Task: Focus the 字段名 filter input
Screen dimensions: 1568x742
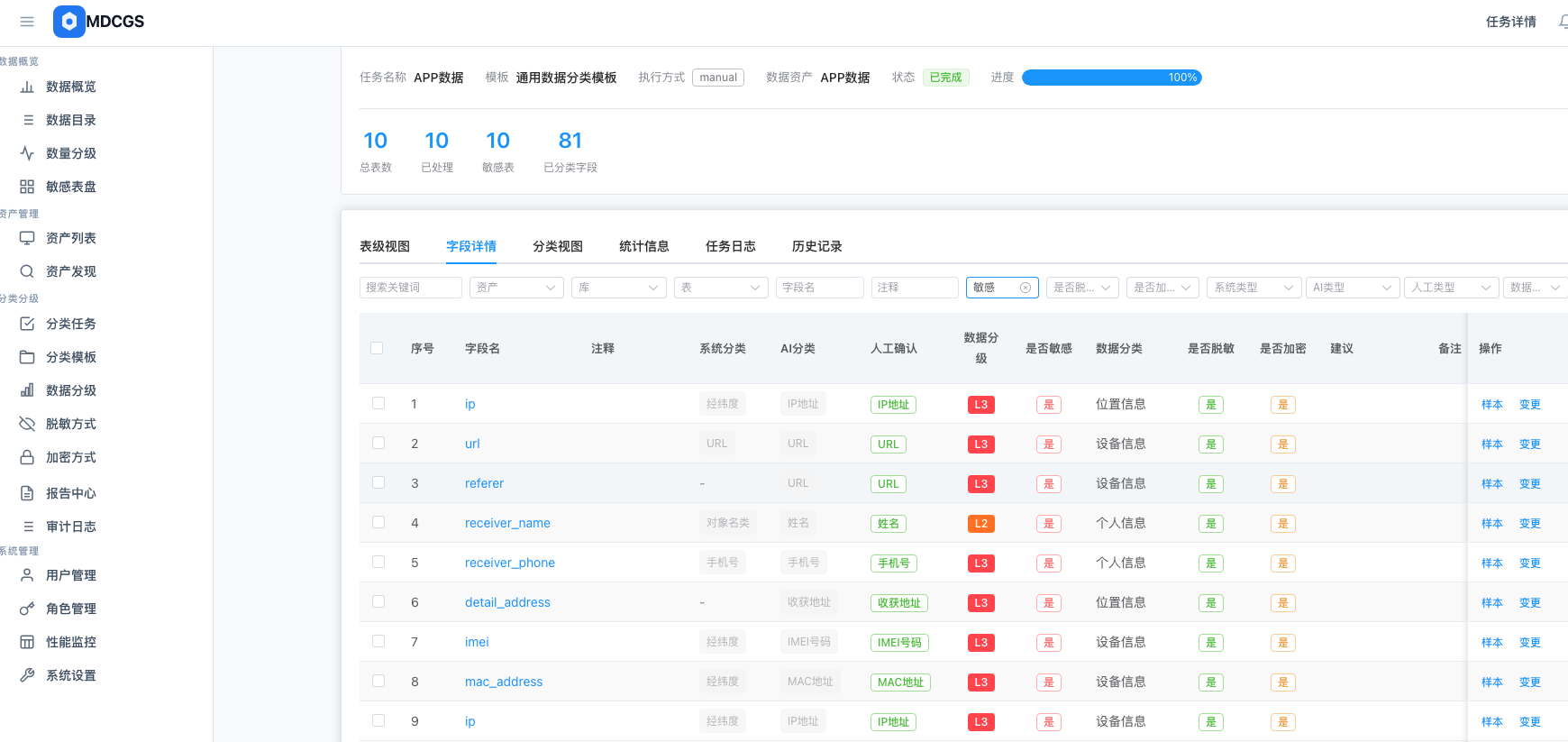Action: [x=820, y=288]
